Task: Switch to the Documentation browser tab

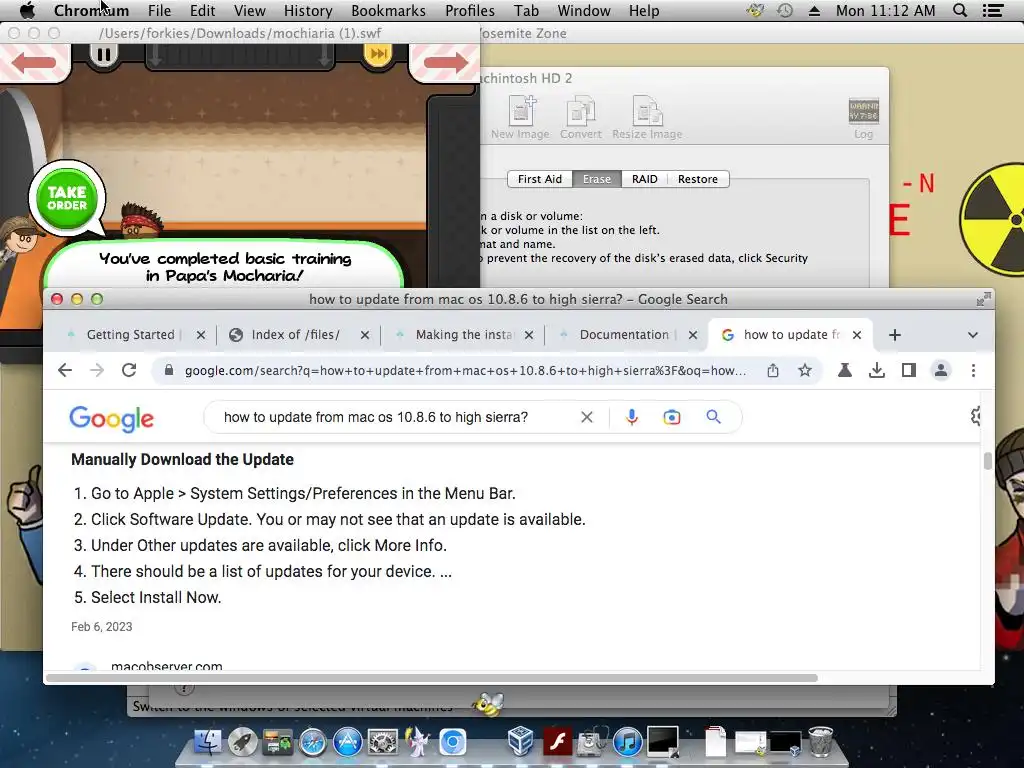Action: 624,334
